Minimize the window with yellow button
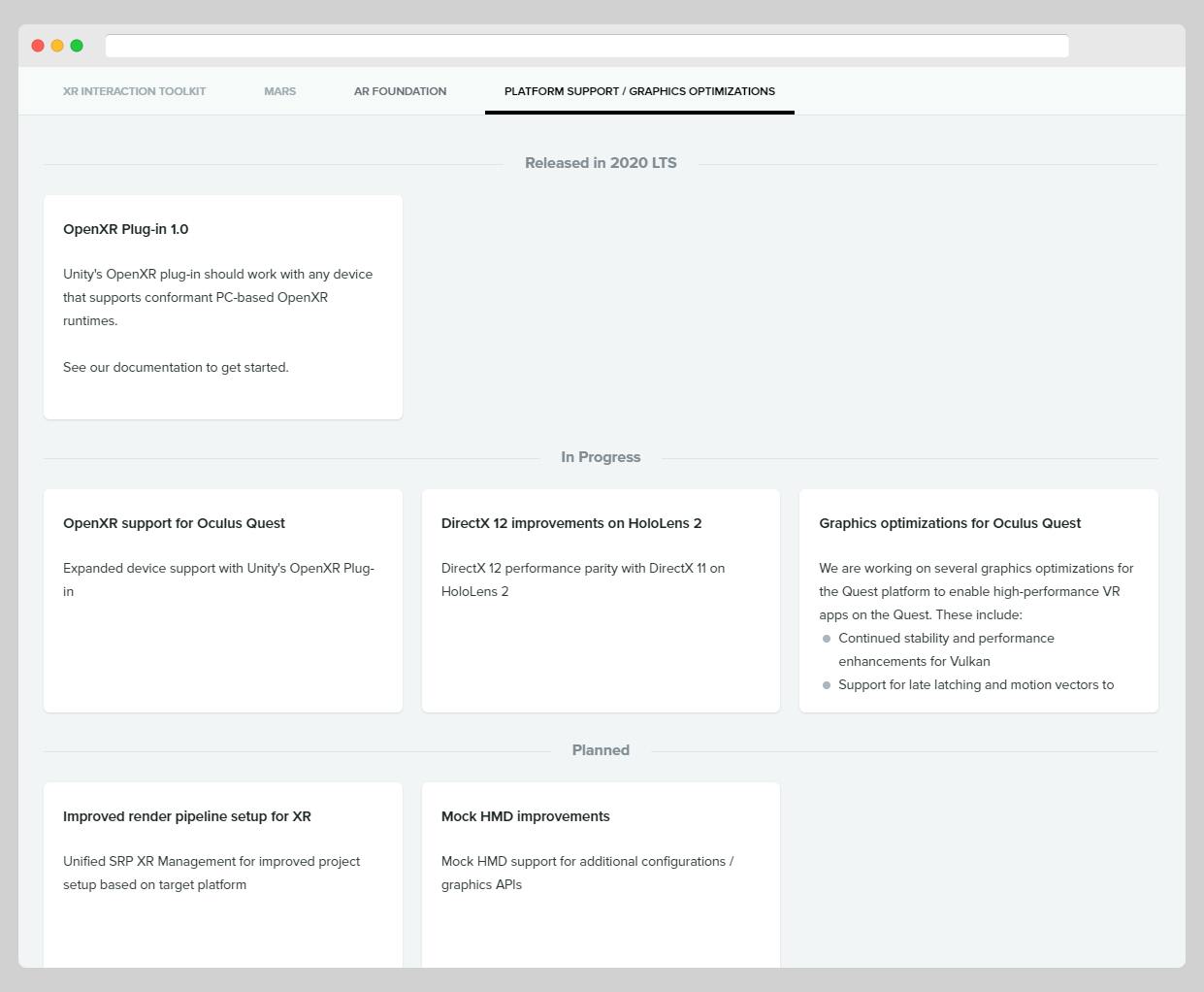 pyautogui.click(x=56, y=45)
